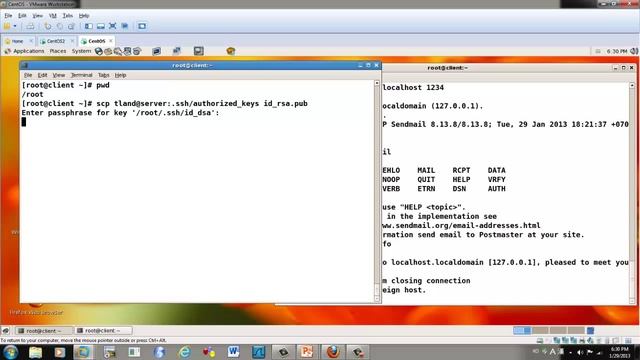
Task: Click the orange panel applet icon
Action: 231,51
